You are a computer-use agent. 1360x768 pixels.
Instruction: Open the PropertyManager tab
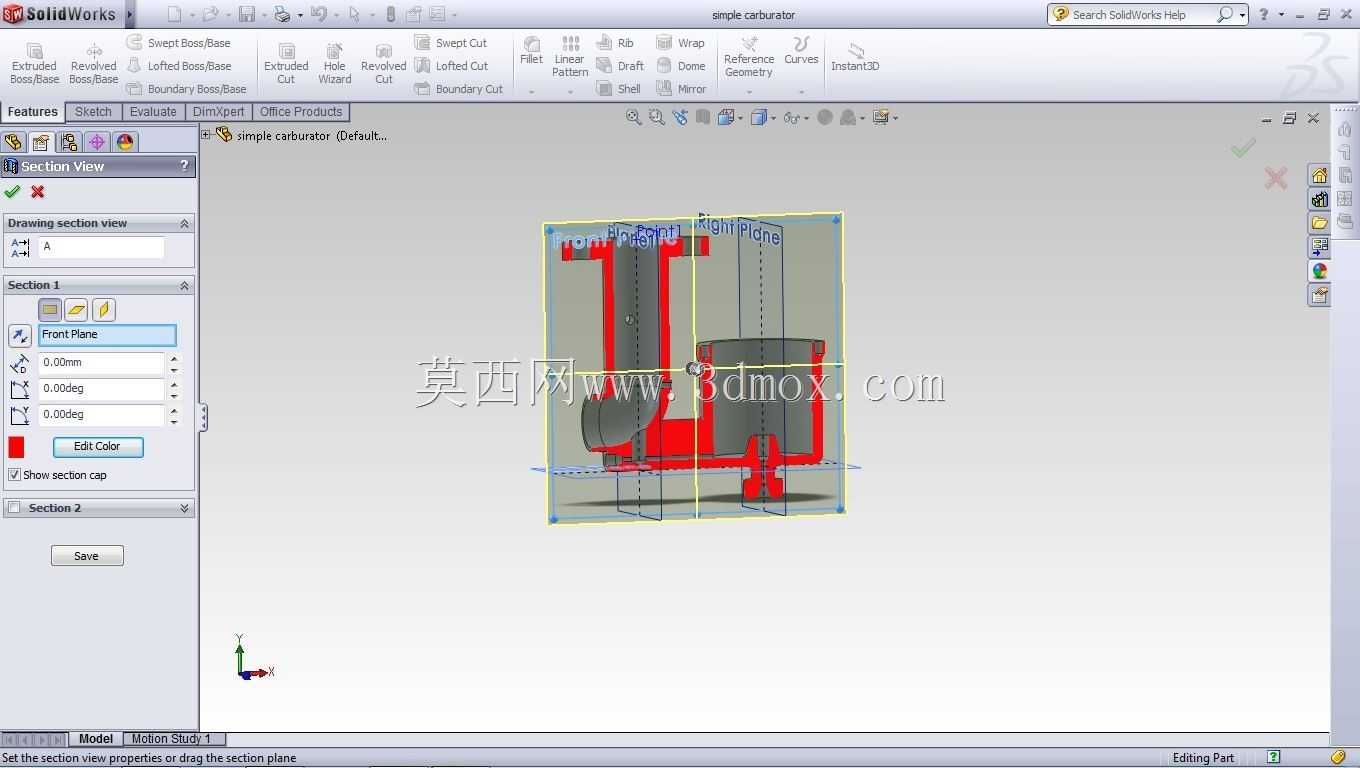click(x=41, y=142)
